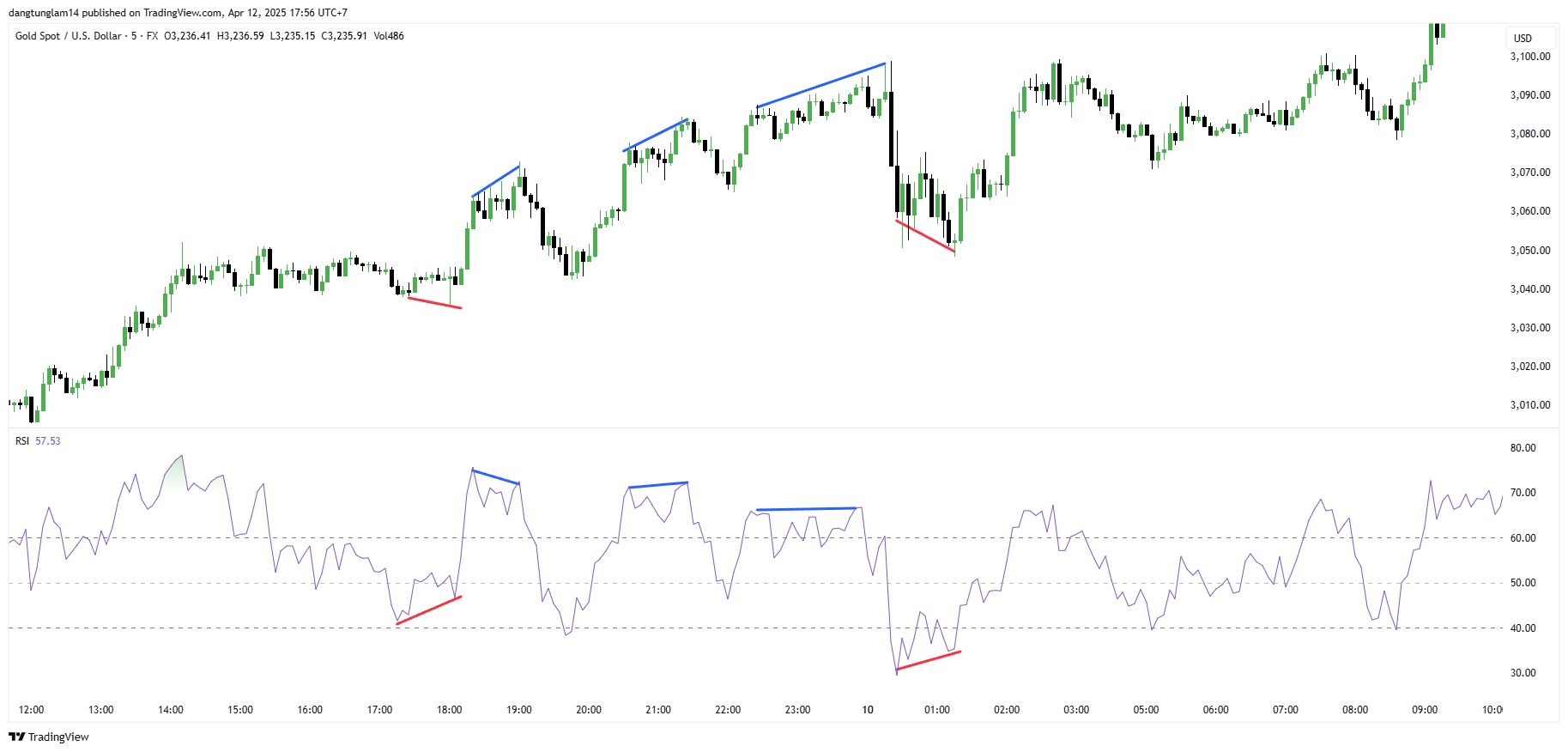Click the 16:00 time axis label
Viewport: 1568px width, 752px height.
310,710
